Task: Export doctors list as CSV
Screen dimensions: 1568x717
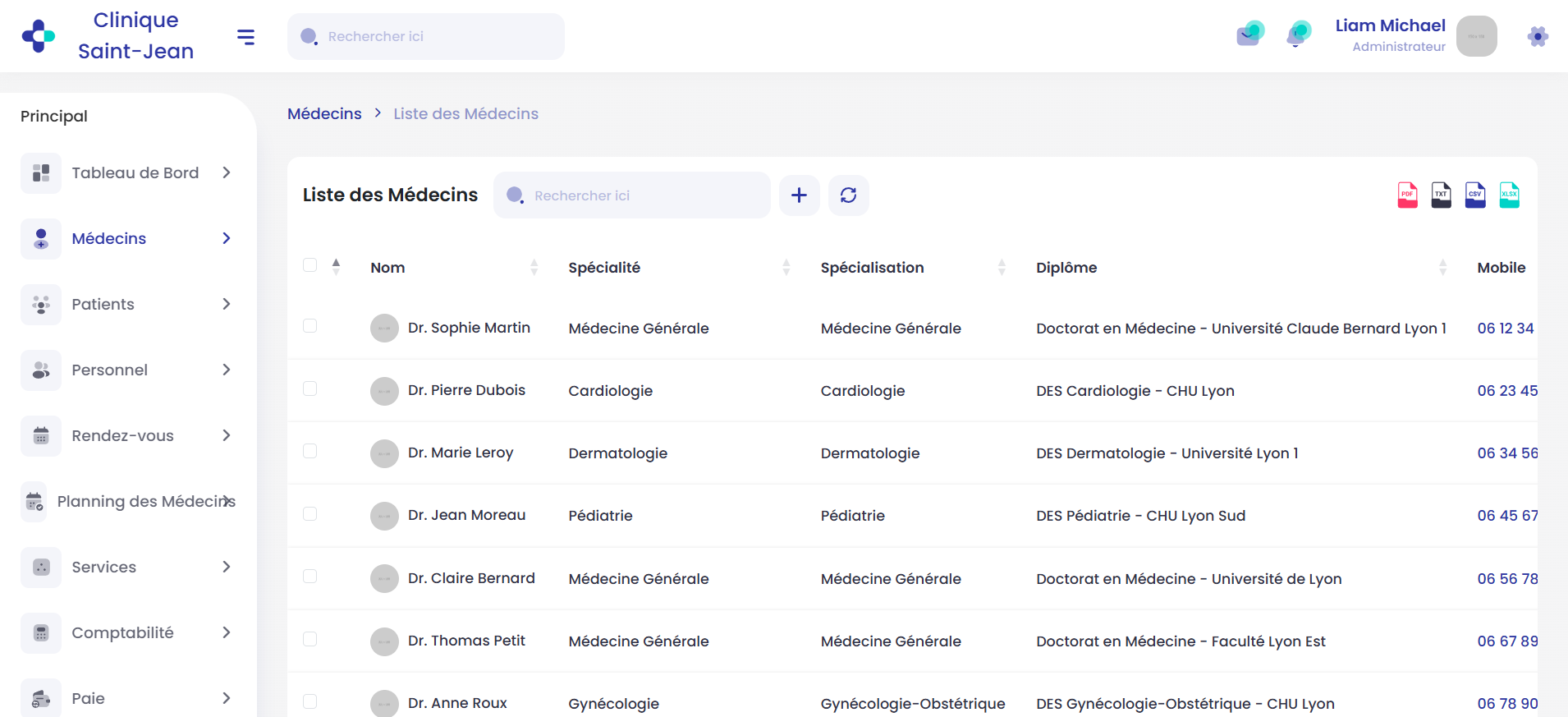Action: [x=1475, y=195]
